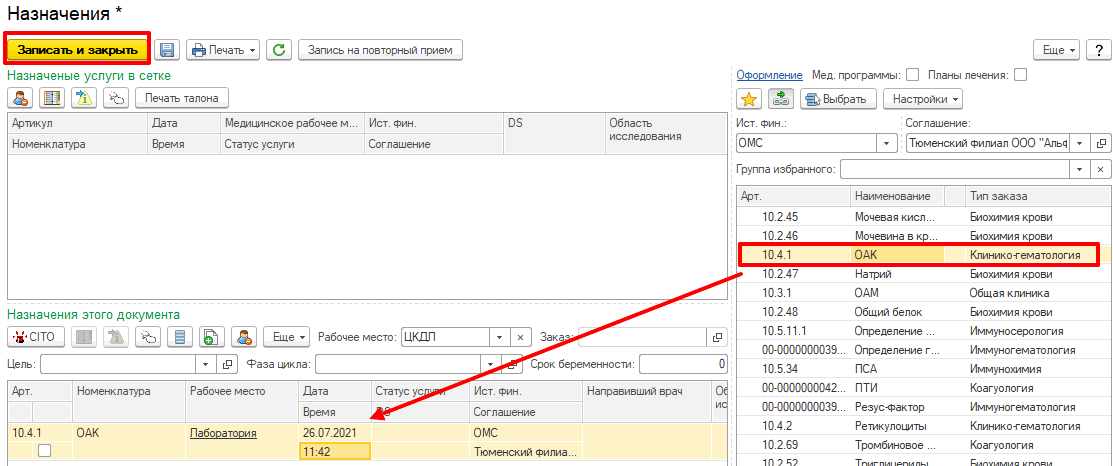Click the floppy disk save icon
1113x466 pixels.
click(x=167, y=49)
